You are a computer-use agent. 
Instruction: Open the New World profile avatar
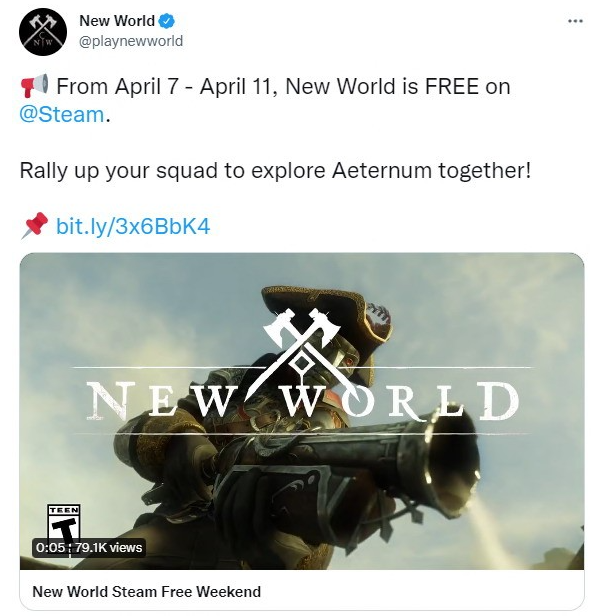43,32
